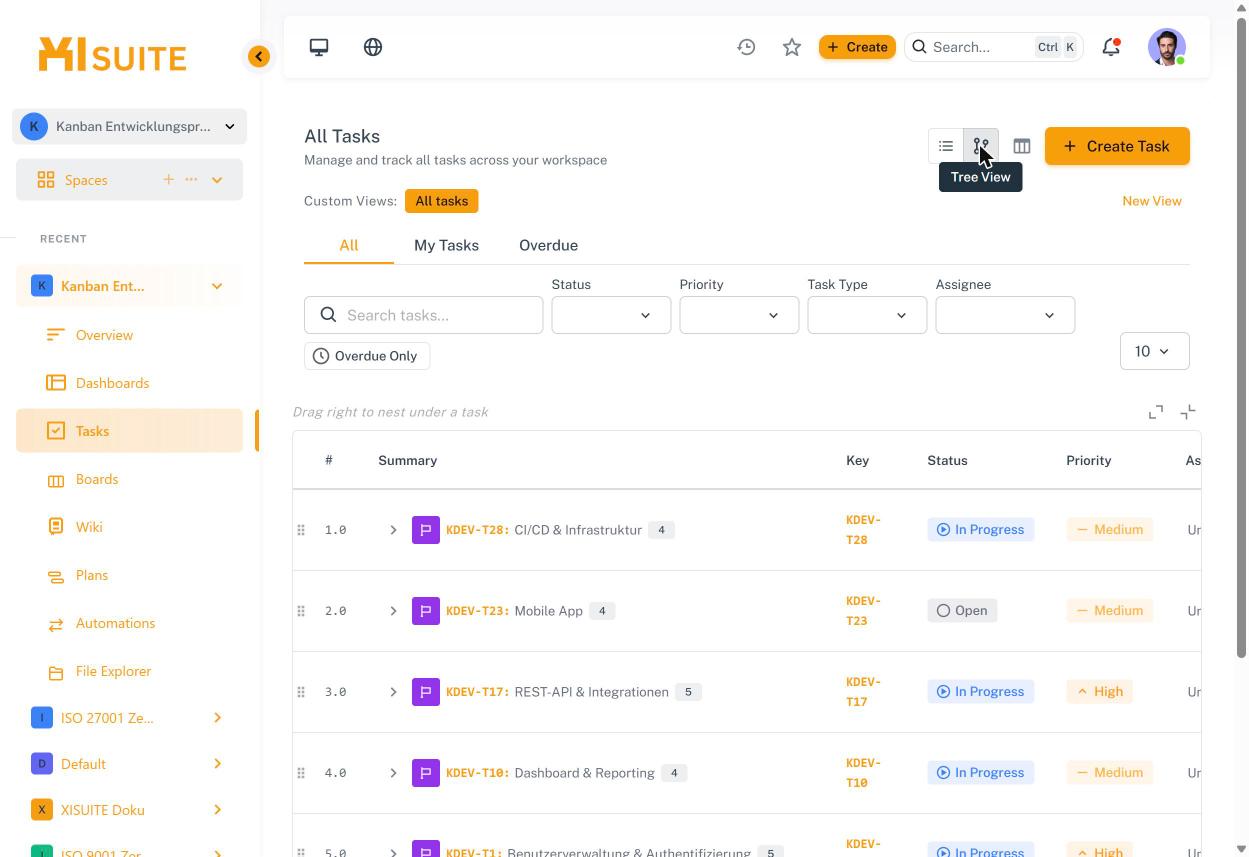Open the page size dropdown showing 10
The width and height of the screenshot is (1249, 857).
click(1155, 351)
